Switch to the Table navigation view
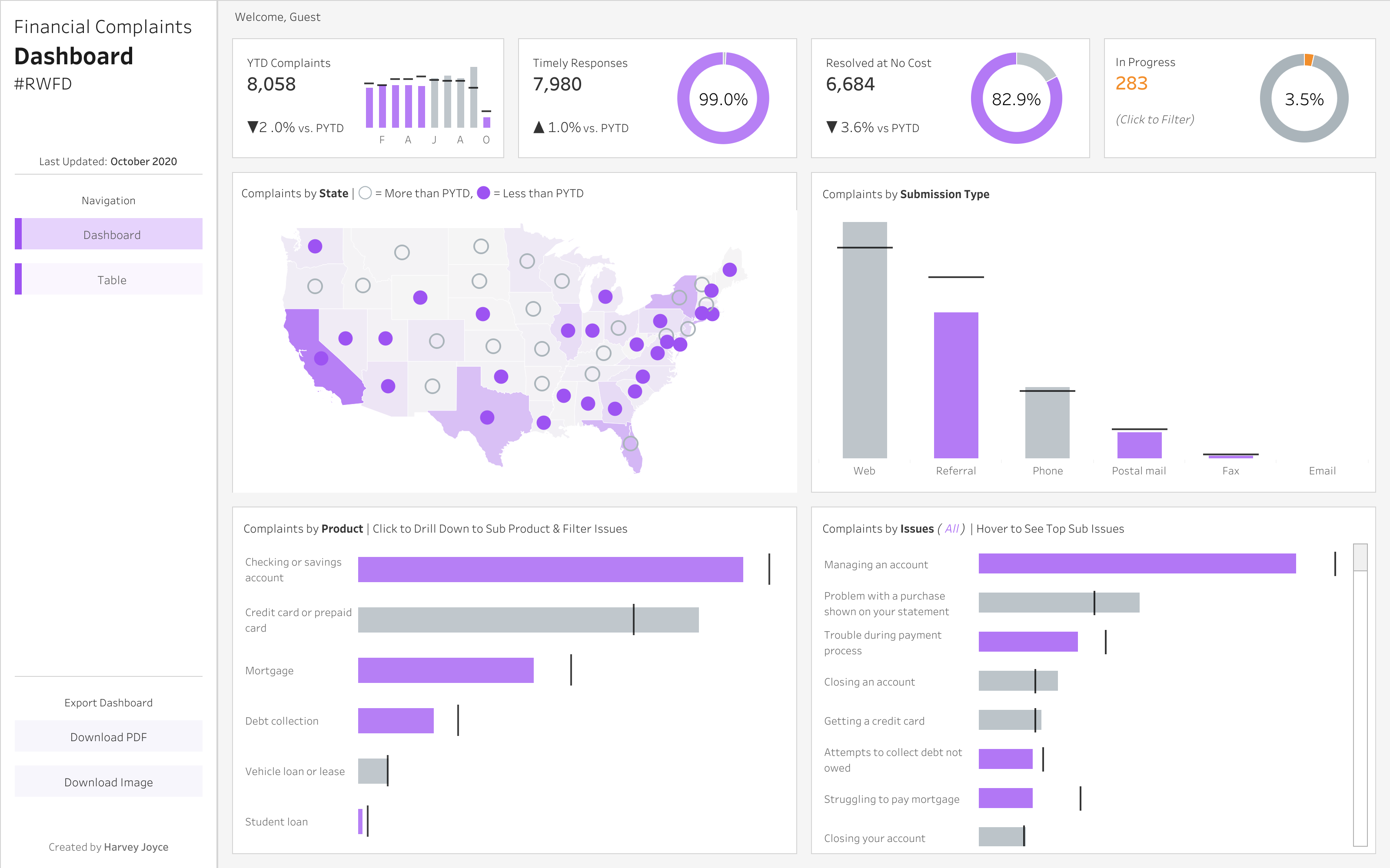 click(113, 280)
